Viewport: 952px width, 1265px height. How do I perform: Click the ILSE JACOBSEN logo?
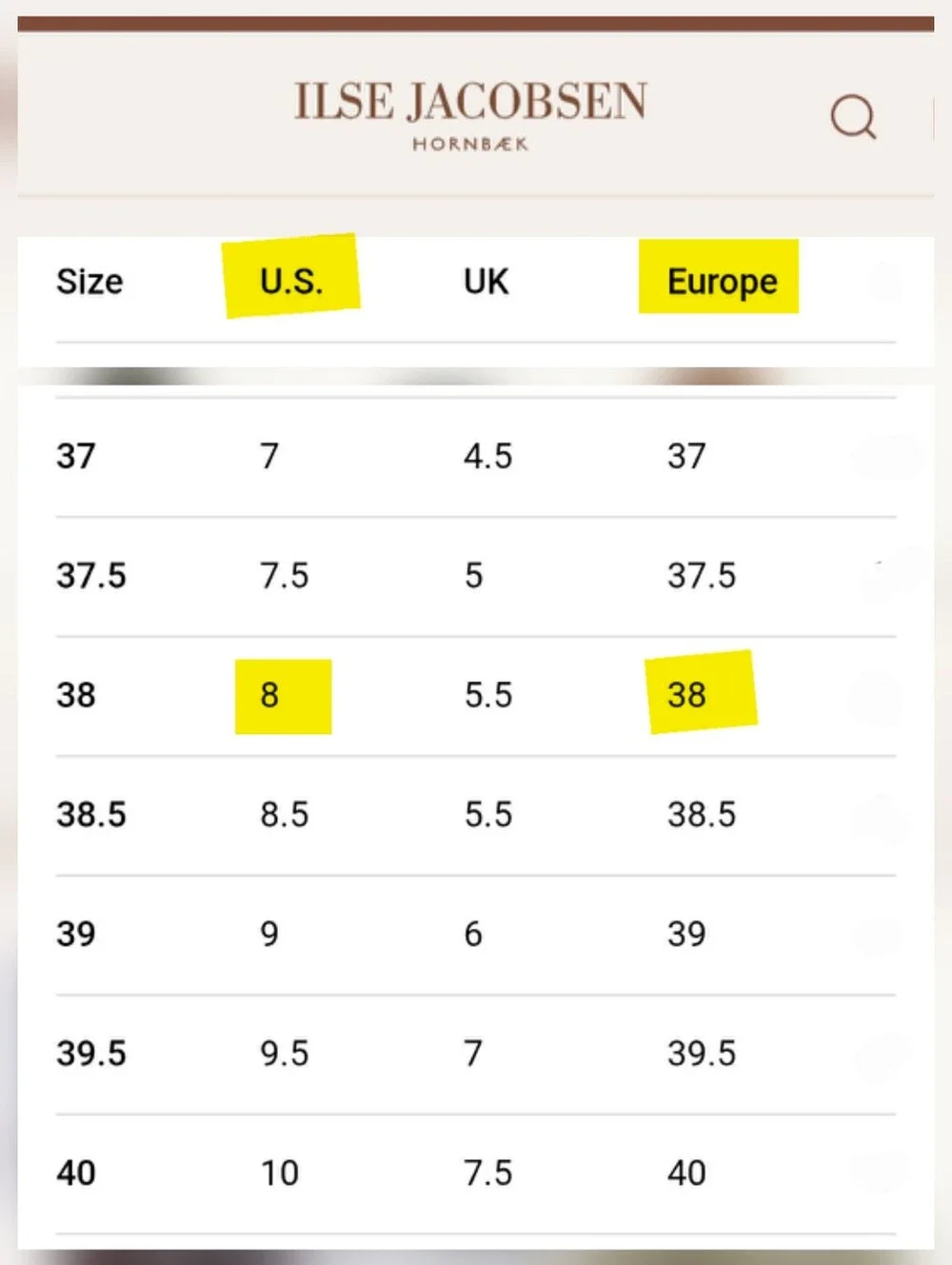[x=470, y=102]
